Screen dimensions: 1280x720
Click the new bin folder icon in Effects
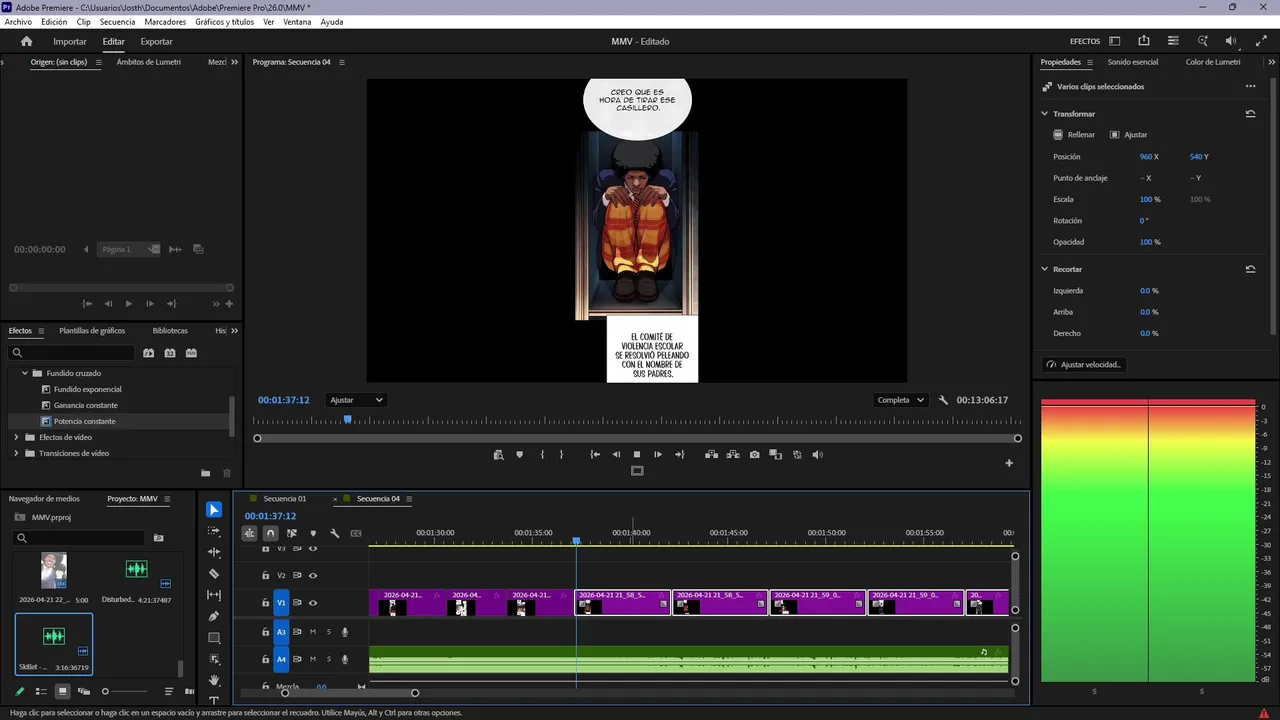pyautogui.click(x=206, y=473)
